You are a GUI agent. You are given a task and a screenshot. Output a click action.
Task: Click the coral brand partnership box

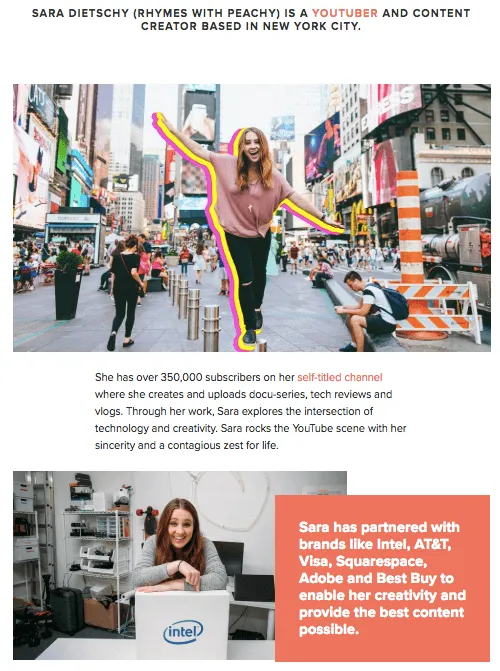382,578
